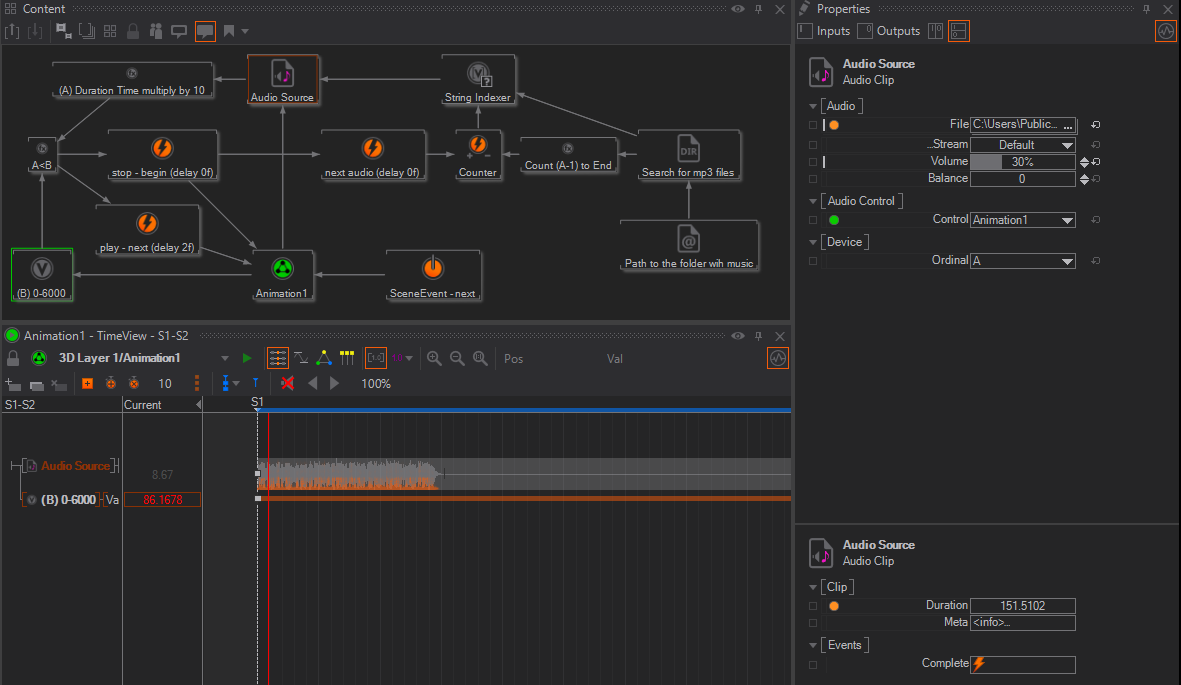Tick the checkbox beside Balance property
This screenshot has width=1181, height=685.
(813, 179)
